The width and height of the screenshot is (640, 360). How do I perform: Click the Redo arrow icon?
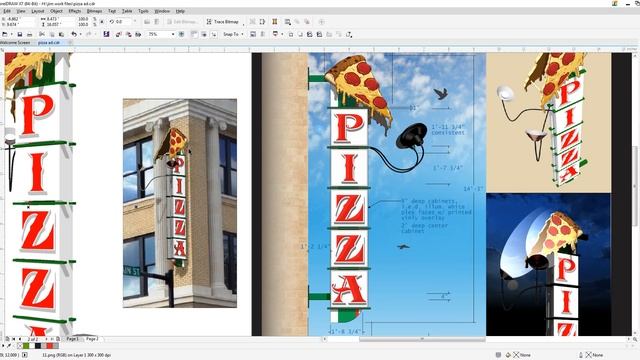pos(88,34)
